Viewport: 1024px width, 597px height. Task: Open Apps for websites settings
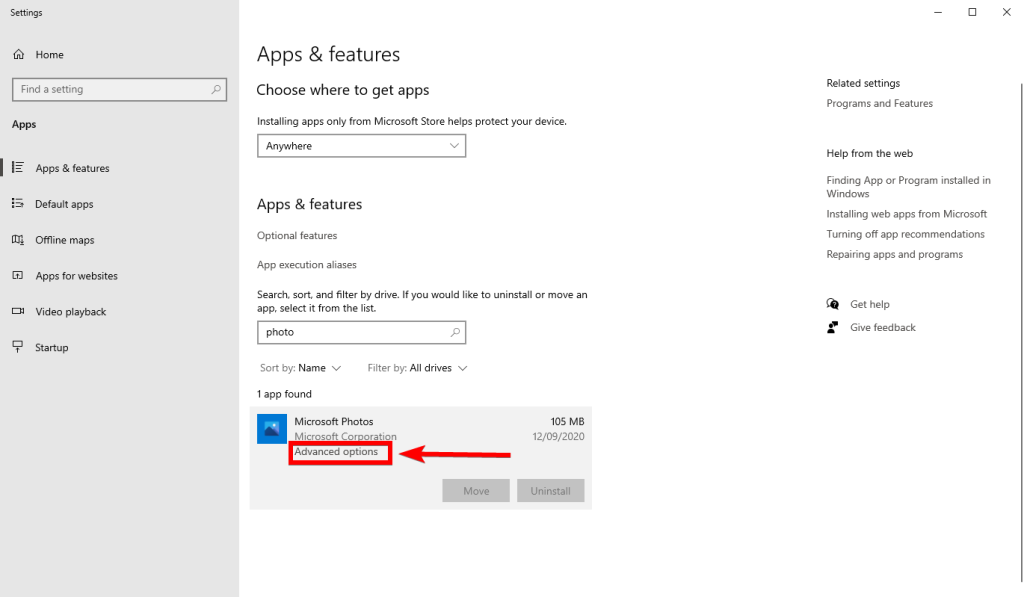tap(18, 276)
